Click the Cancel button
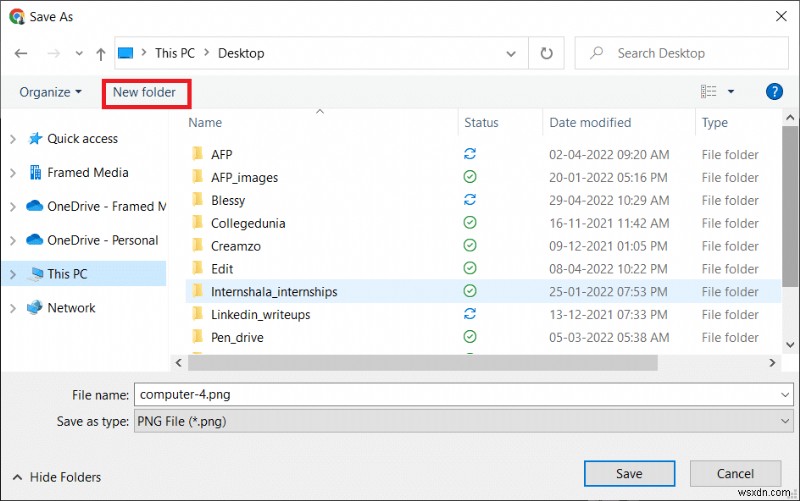Image resolution: width=800 pixels, height=501 pixels. pyautogui.click(x=735, y=473)
